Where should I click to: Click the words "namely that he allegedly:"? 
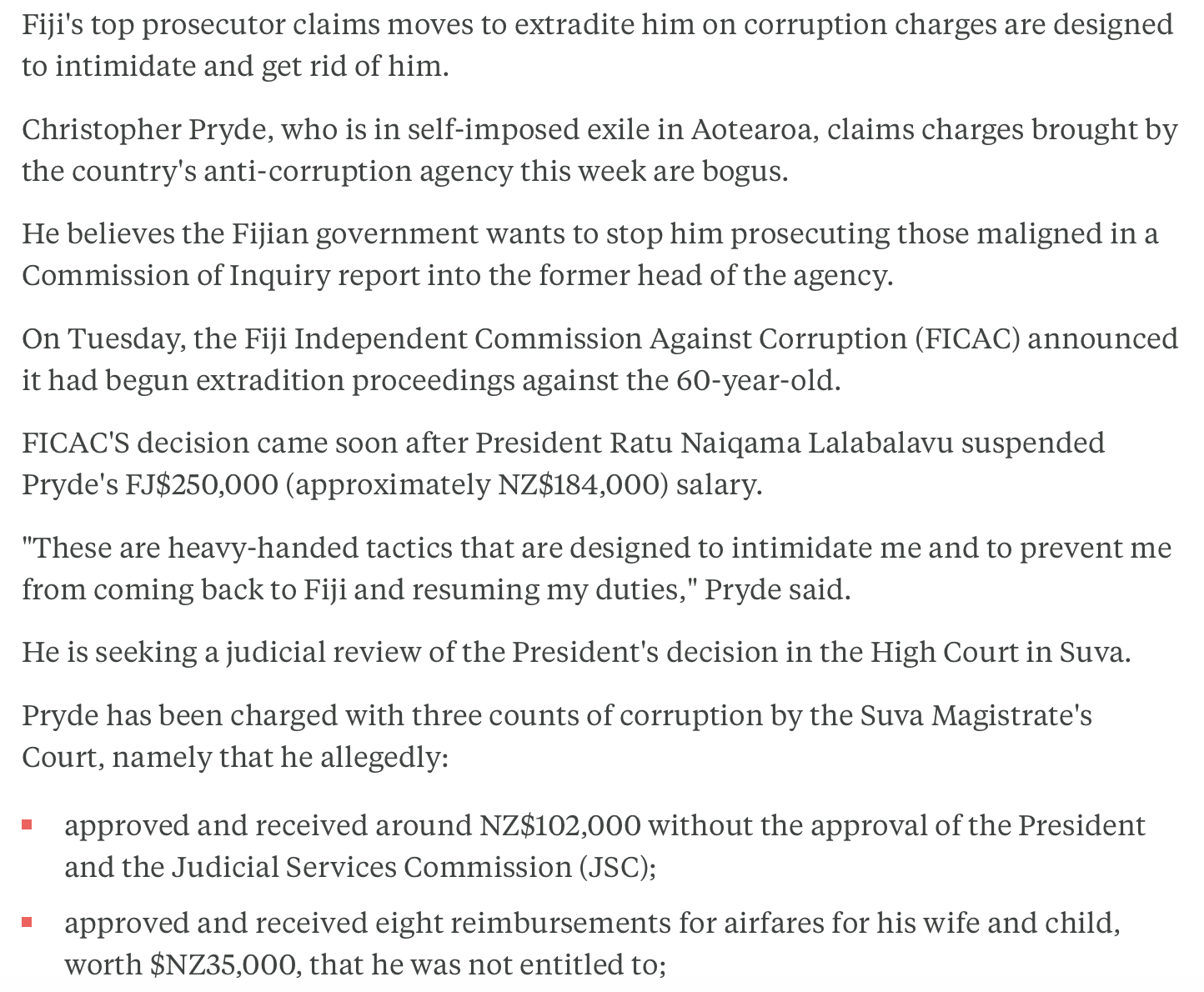tap(280, 758)
